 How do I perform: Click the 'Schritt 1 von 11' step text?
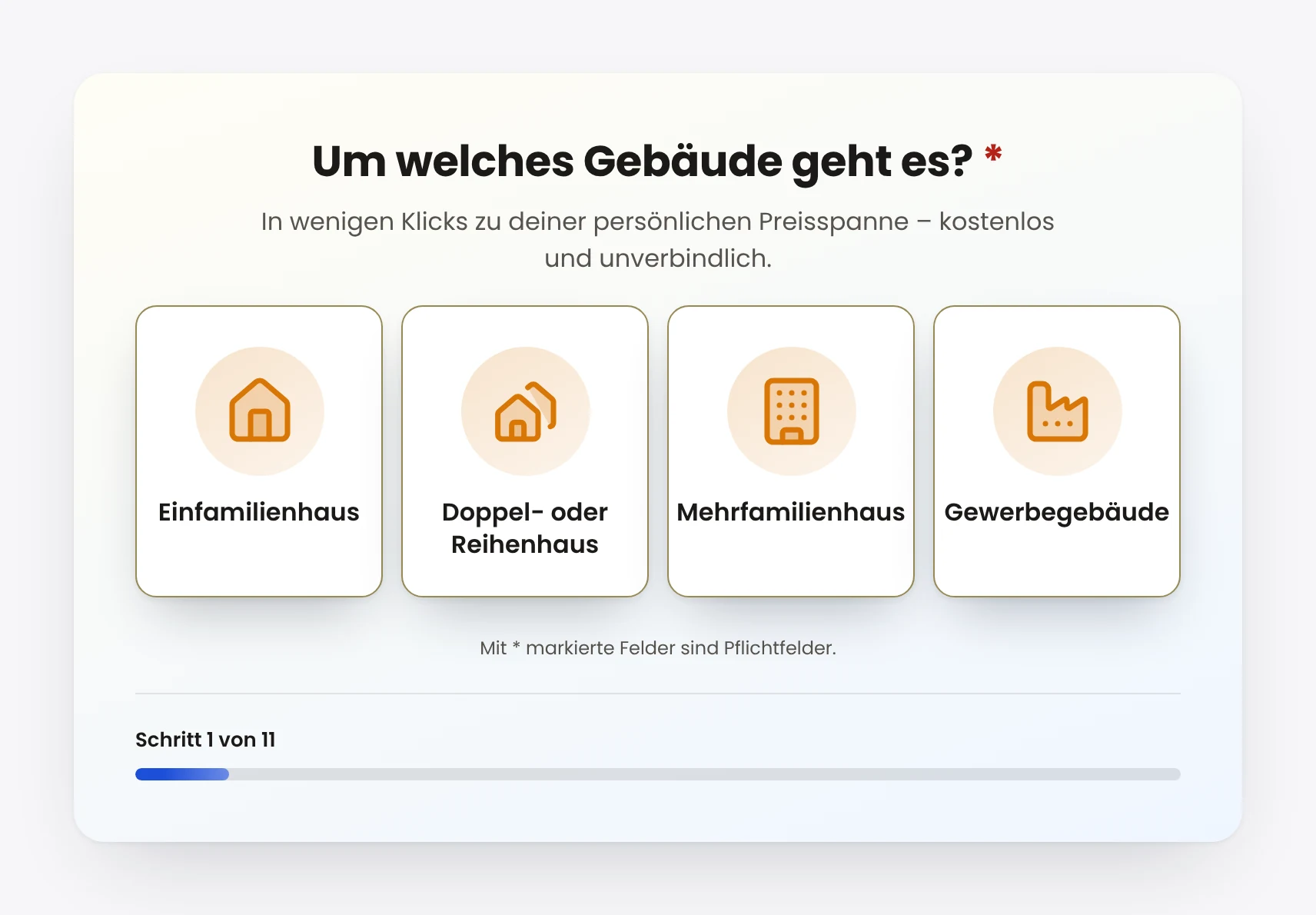205,740
